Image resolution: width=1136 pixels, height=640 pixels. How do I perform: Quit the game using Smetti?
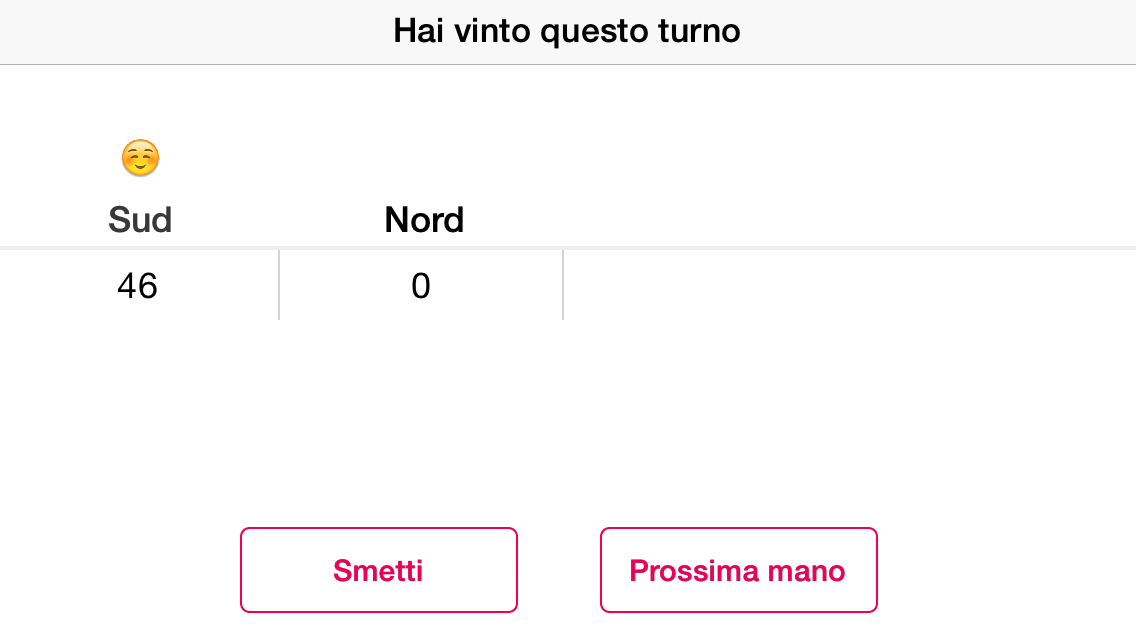click(x=378, y=570)
